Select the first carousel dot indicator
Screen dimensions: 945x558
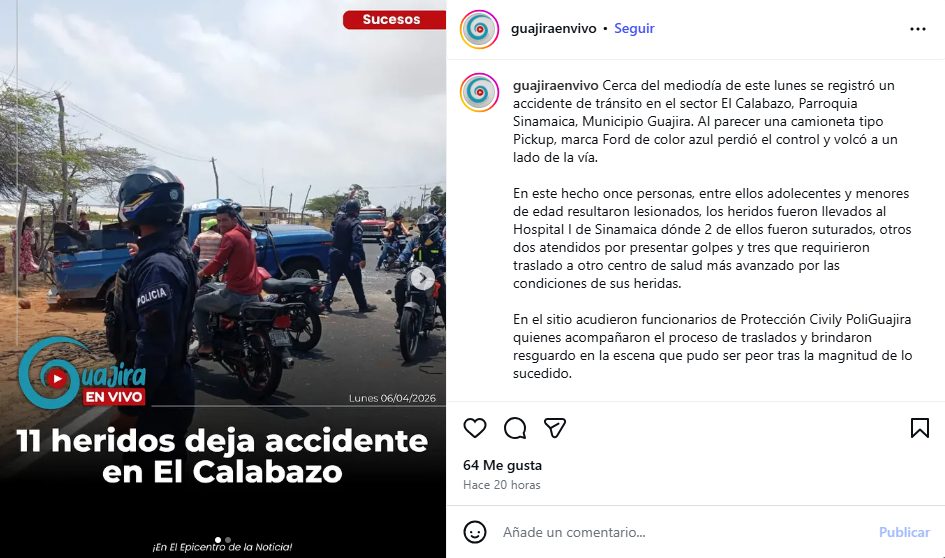[218, 540]
